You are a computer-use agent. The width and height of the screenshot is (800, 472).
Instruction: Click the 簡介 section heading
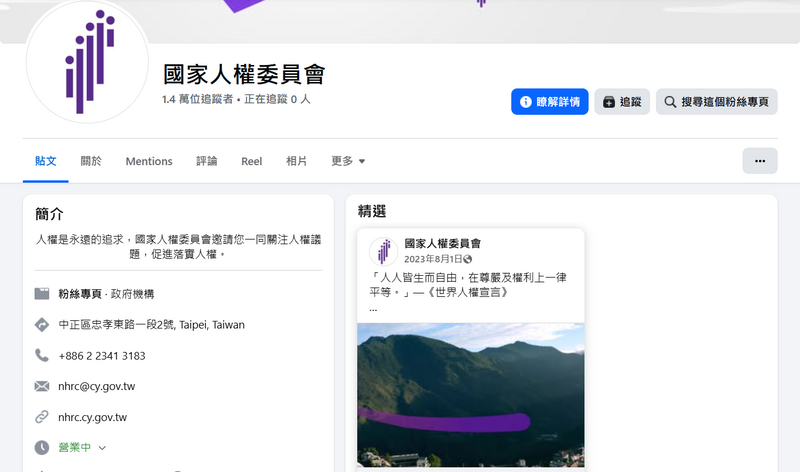pos(49,214)
